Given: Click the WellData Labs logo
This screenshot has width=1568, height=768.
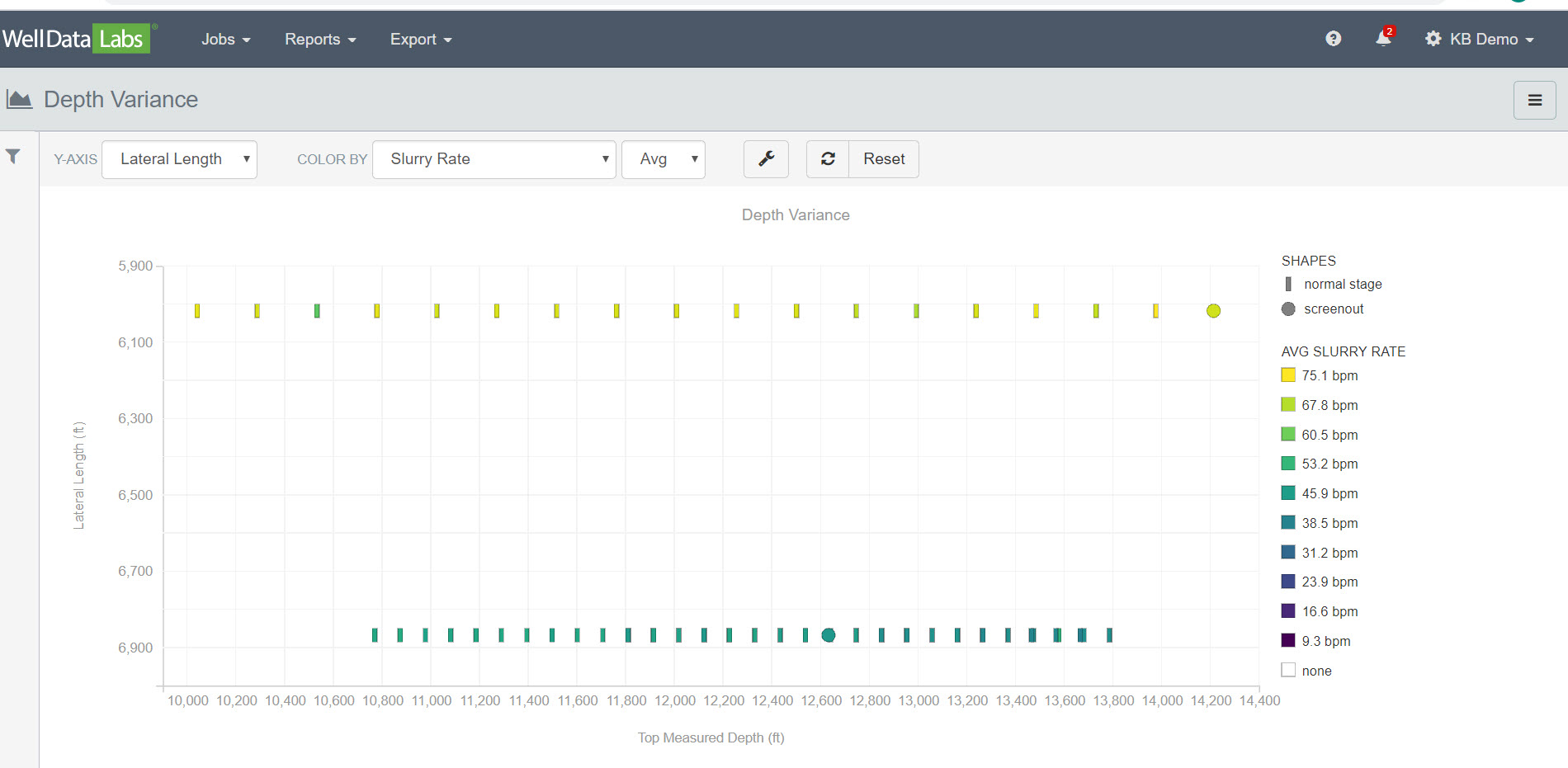Looking at the screenshot, I should (77, 39).
